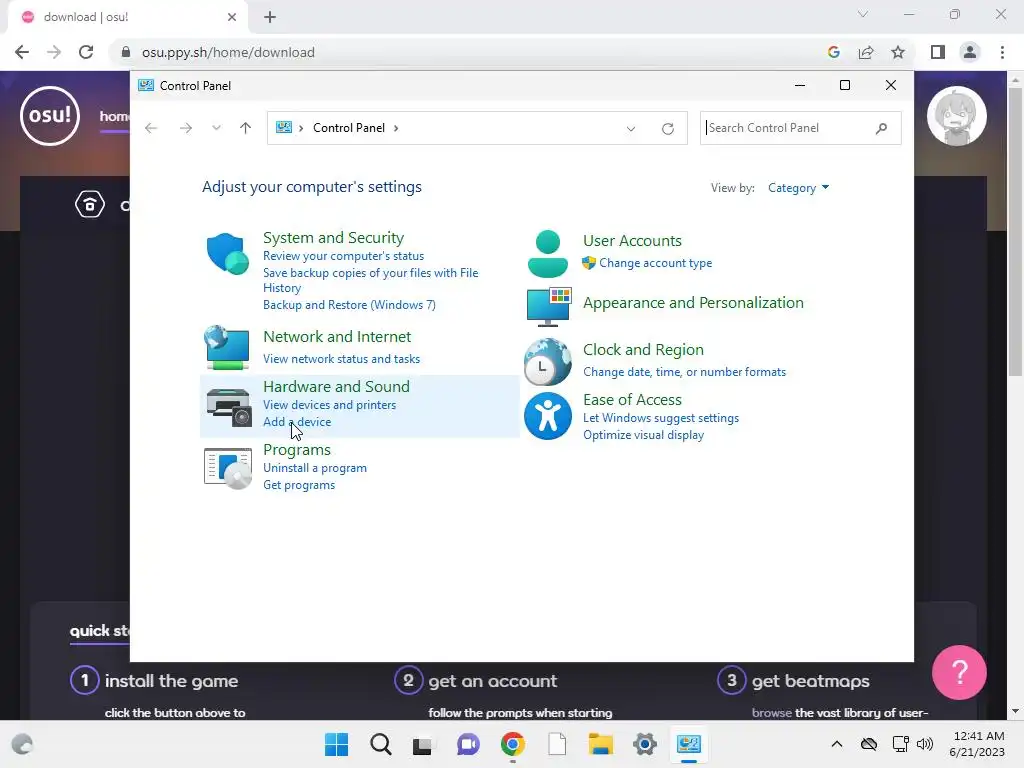
Task: Click Get programs link
Action: click(x=299, y=485)
